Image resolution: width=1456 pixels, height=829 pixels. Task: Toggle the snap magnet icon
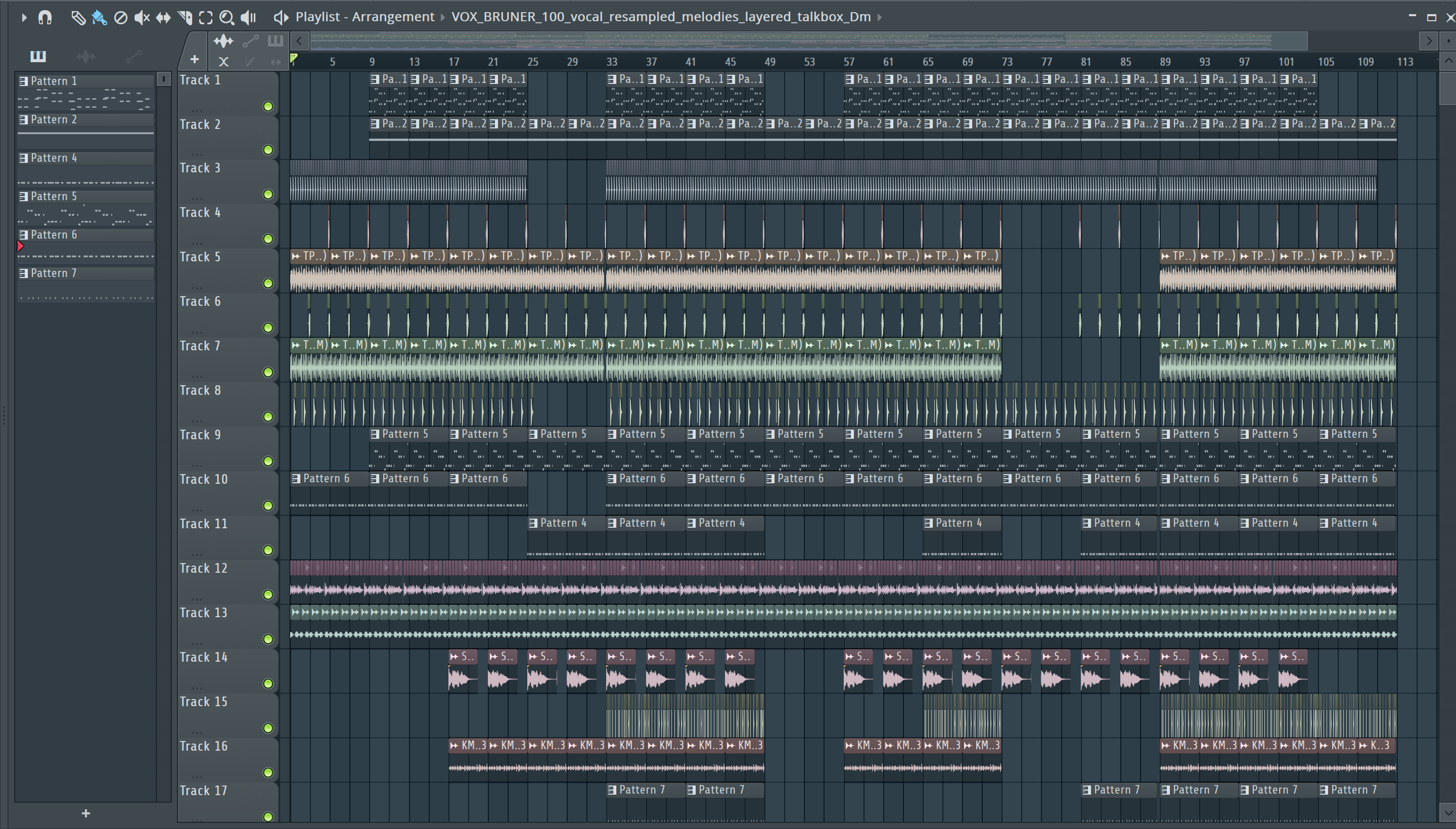pos(45,17)
